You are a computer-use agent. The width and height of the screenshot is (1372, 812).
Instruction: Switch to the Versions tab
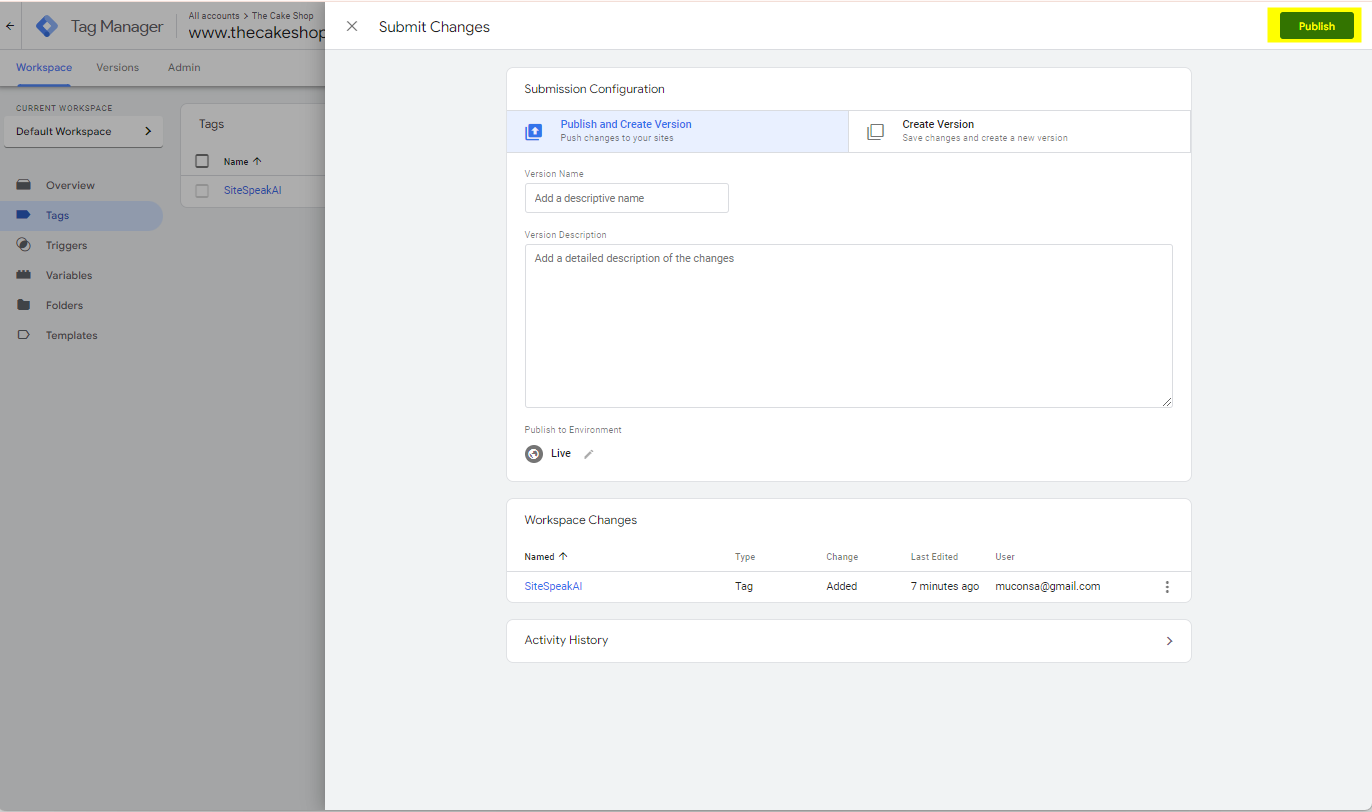(x=117, y=68)
